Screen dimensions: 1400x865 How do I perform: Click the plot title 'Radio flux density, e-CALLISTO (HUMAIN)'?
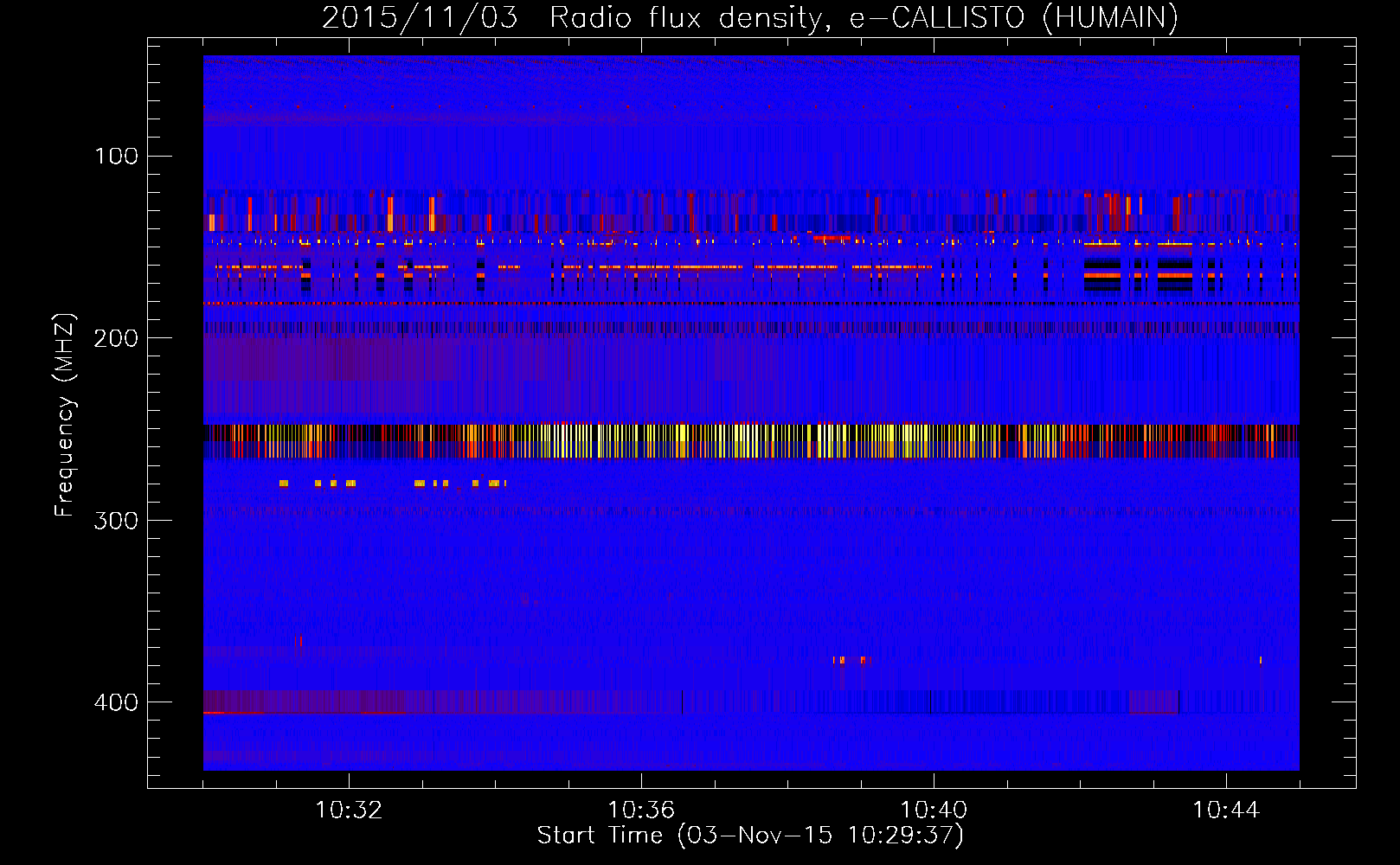(x=864, y=18)
